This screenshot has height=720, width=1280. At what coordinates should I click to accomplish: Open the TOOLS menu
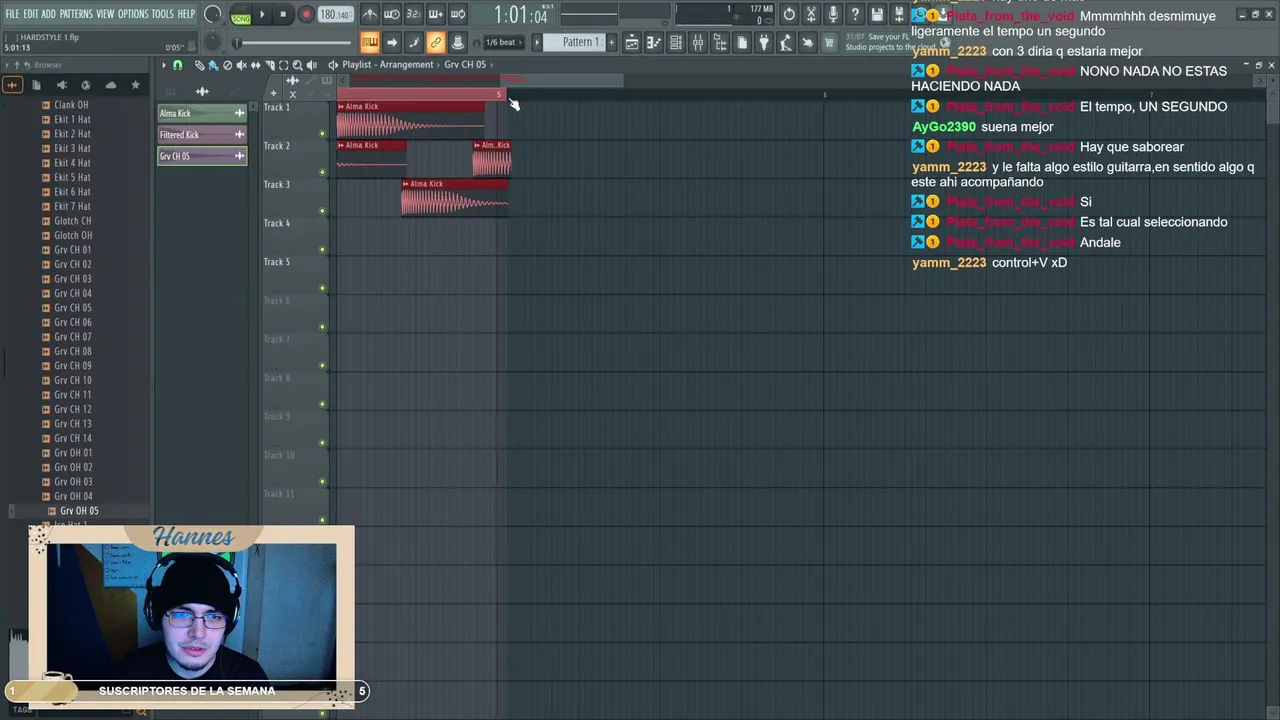(x=163, y=14)
